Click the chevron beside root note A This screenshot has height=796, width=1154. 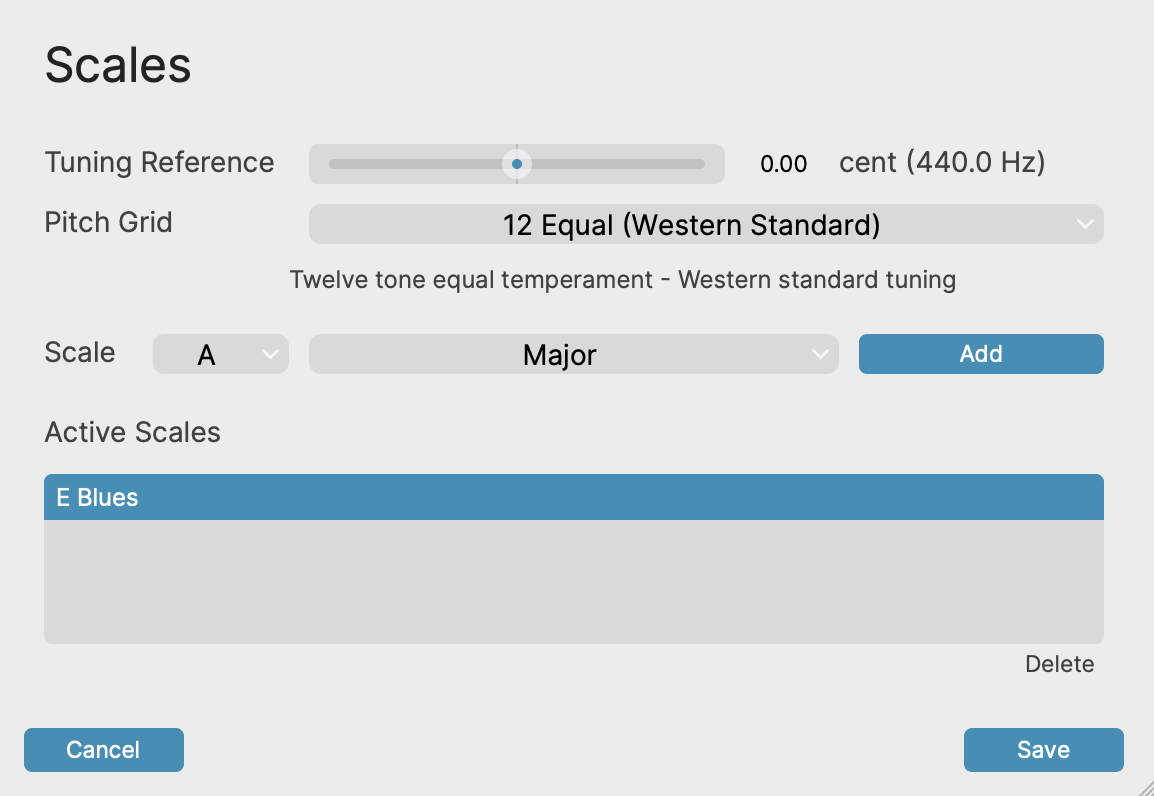(269, 354)
